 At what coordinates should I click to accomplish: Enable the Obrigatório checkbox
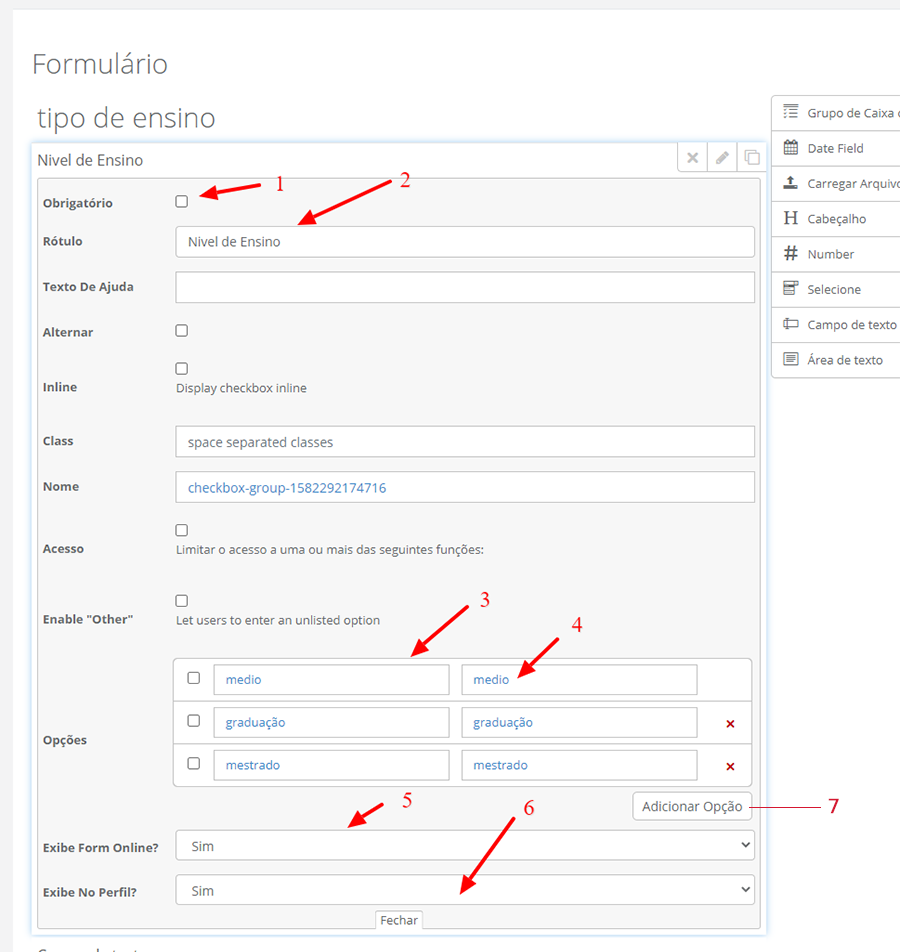point(182,202)
